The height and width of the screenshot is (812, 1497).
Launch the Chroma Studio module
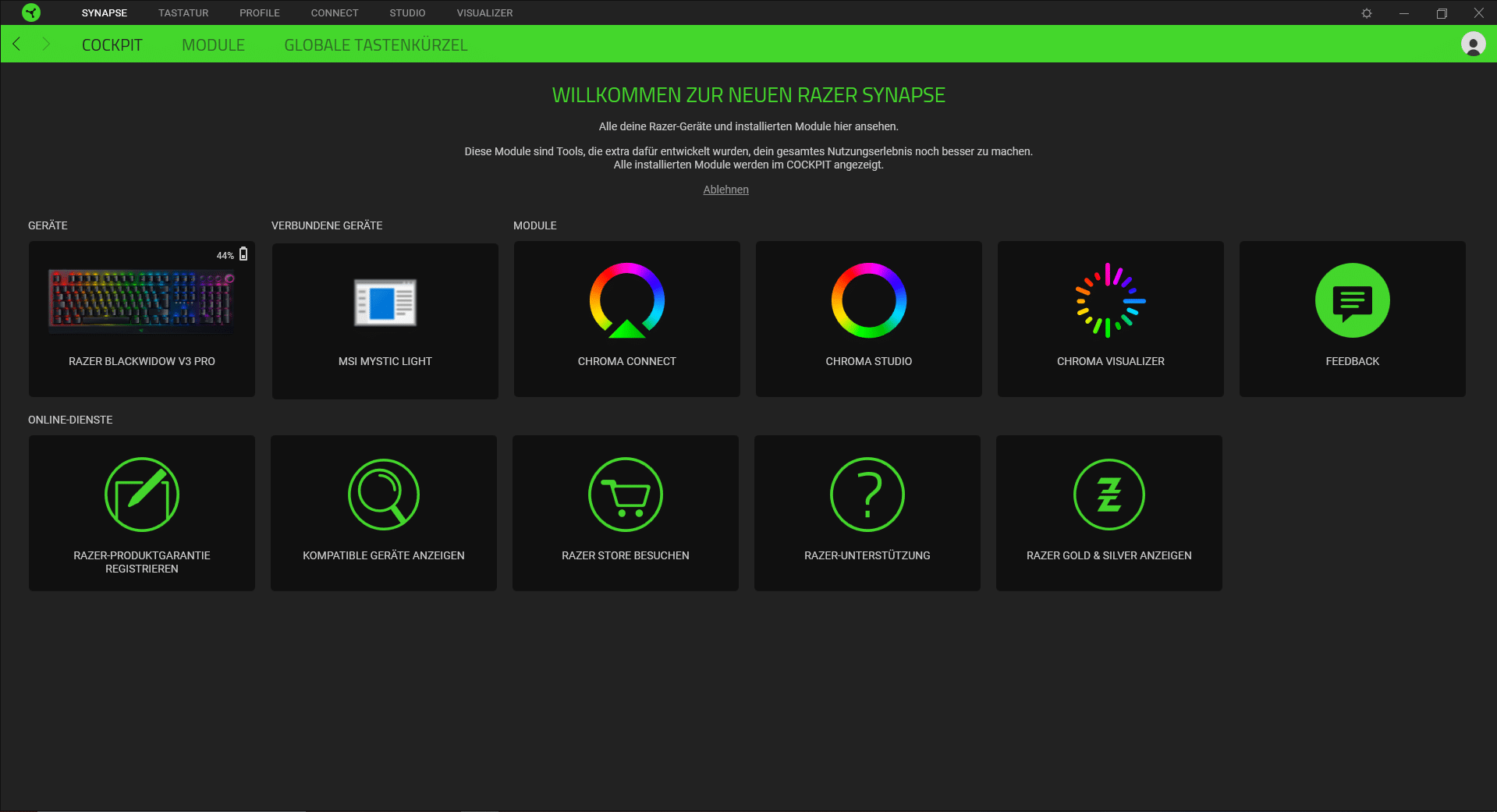[868, 318]
